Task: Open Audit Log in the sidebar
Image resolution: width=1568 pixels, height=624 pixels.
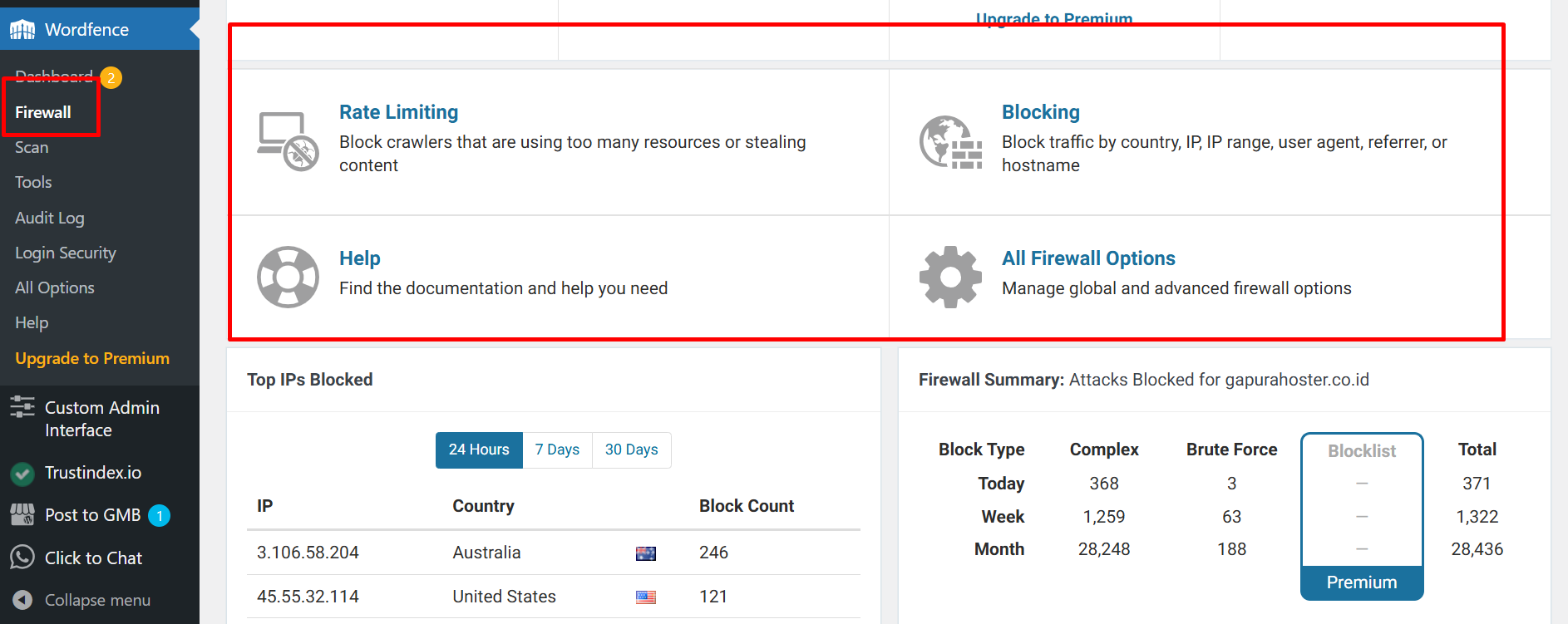Action: pyautogui.click(x=50, y=218)
